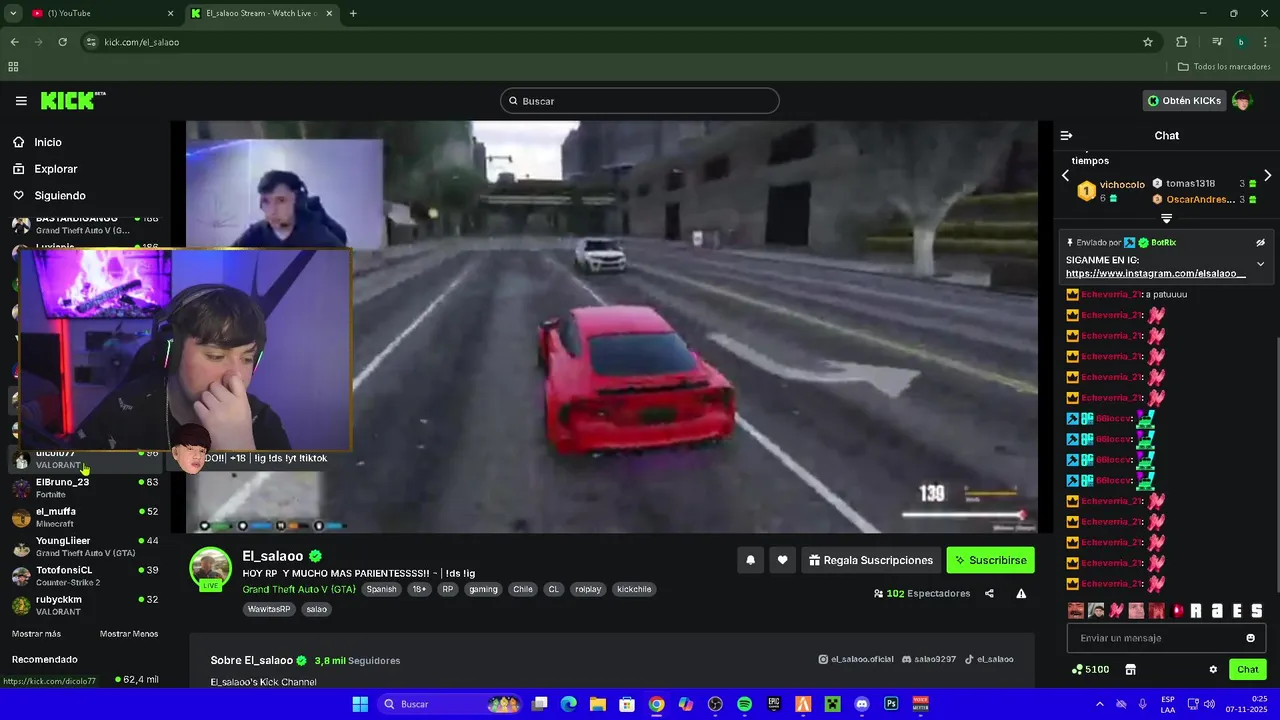Open the emoji picker in chat
The height and width of the screenshot is (720, 1280).
(x=1250, y=638)
